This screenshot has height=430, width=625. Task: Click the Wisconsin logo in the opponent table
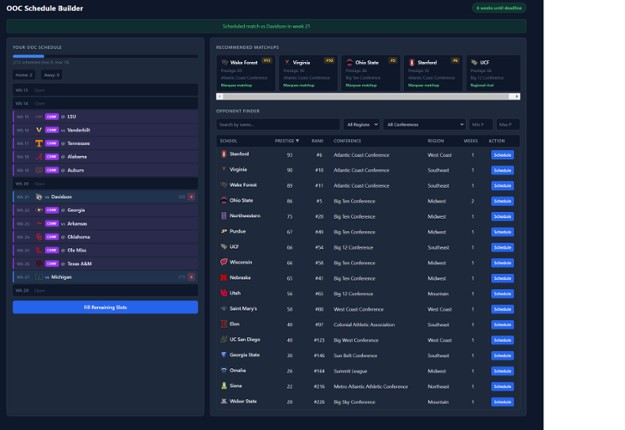(224, 262)
